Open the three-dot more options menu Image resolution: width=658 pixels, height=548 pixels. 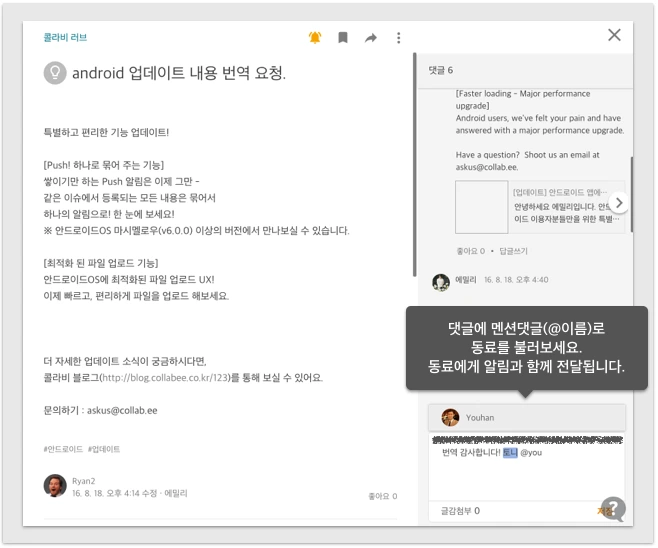point(399,38)
